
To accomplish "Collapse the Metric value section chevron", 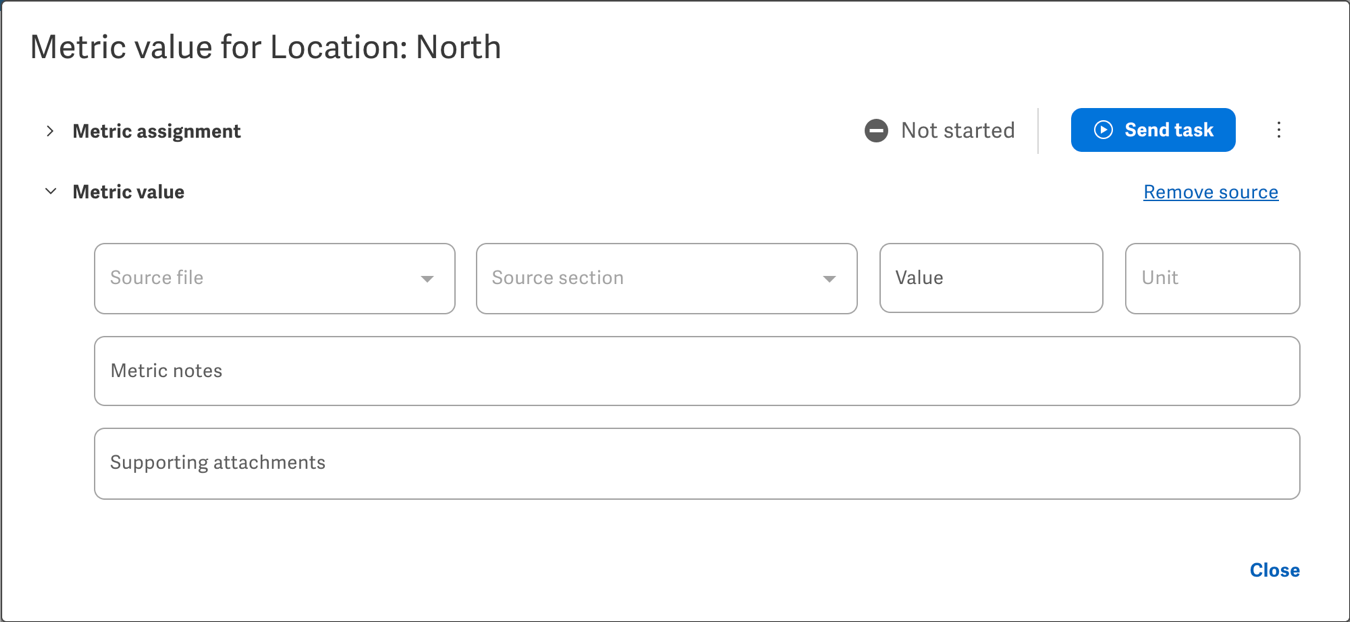I will pos(50,192).
